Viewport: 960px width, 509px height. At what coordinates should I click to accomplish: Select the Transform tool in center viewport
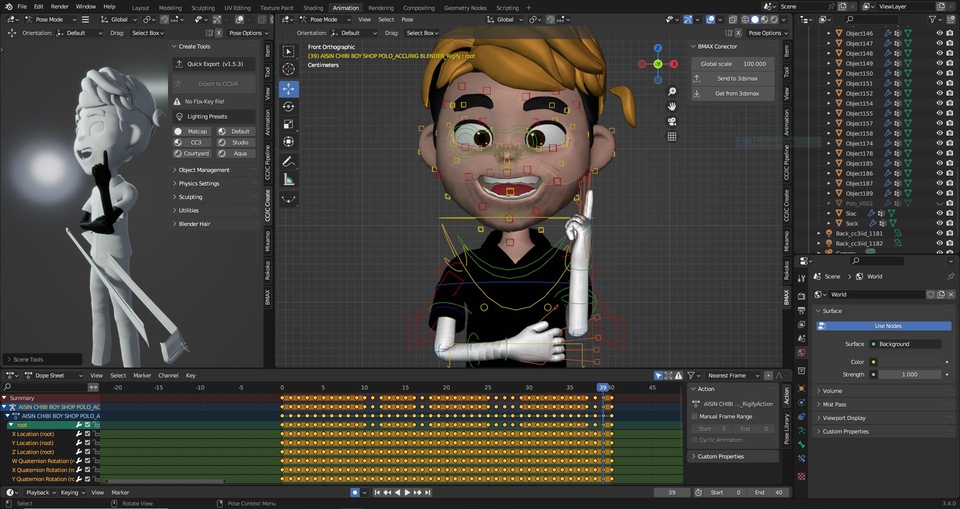[288, 141]
